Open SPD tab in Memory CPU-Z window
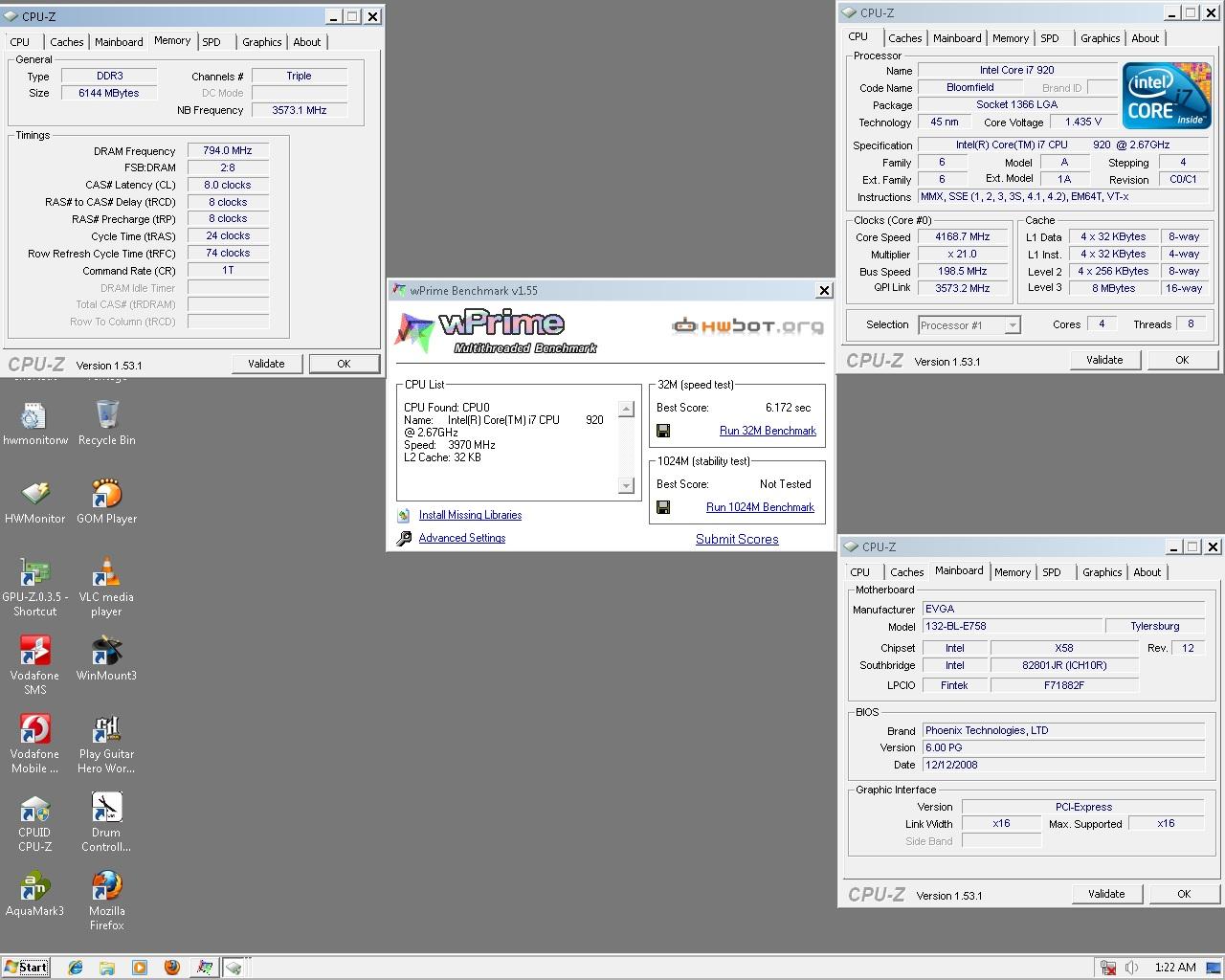Viewport: 1225px width, 980px height. pyautogui.click(x=212, y=42)
